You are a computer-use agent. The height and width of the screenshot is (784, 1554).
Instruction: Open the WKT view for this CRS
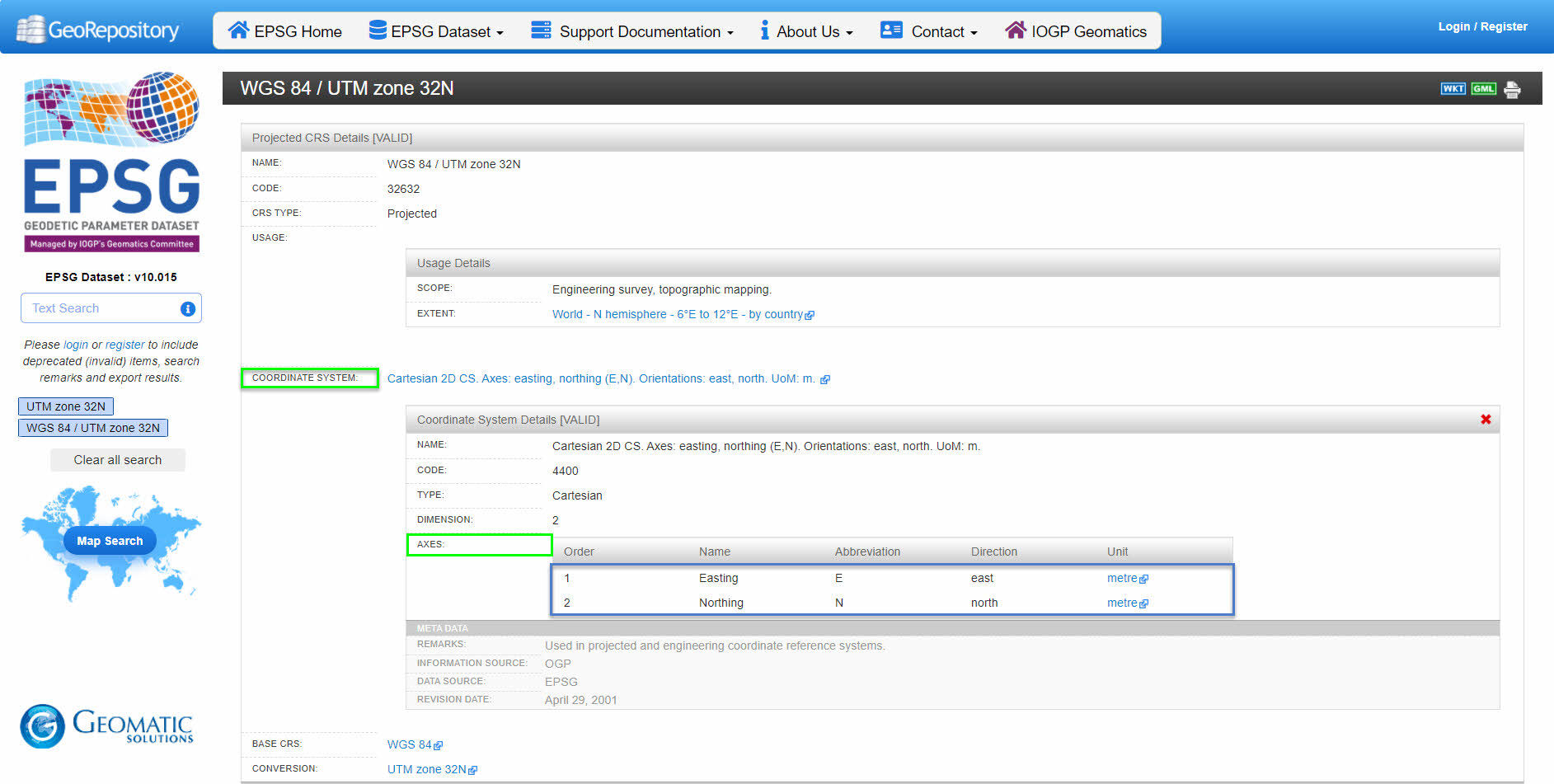(1453, 88)
